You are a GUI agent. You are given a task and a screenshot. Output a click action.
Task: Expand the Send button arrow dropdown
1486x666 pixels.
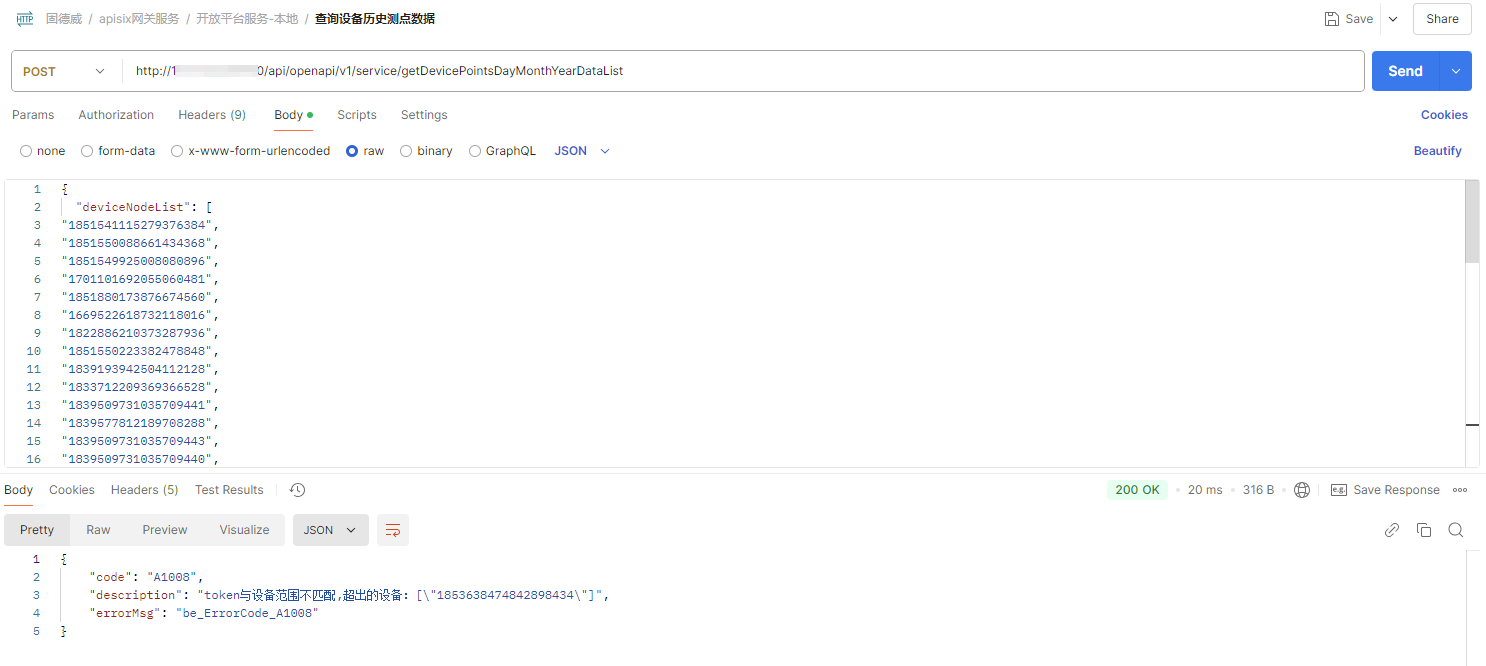(x=1455, y=71)
